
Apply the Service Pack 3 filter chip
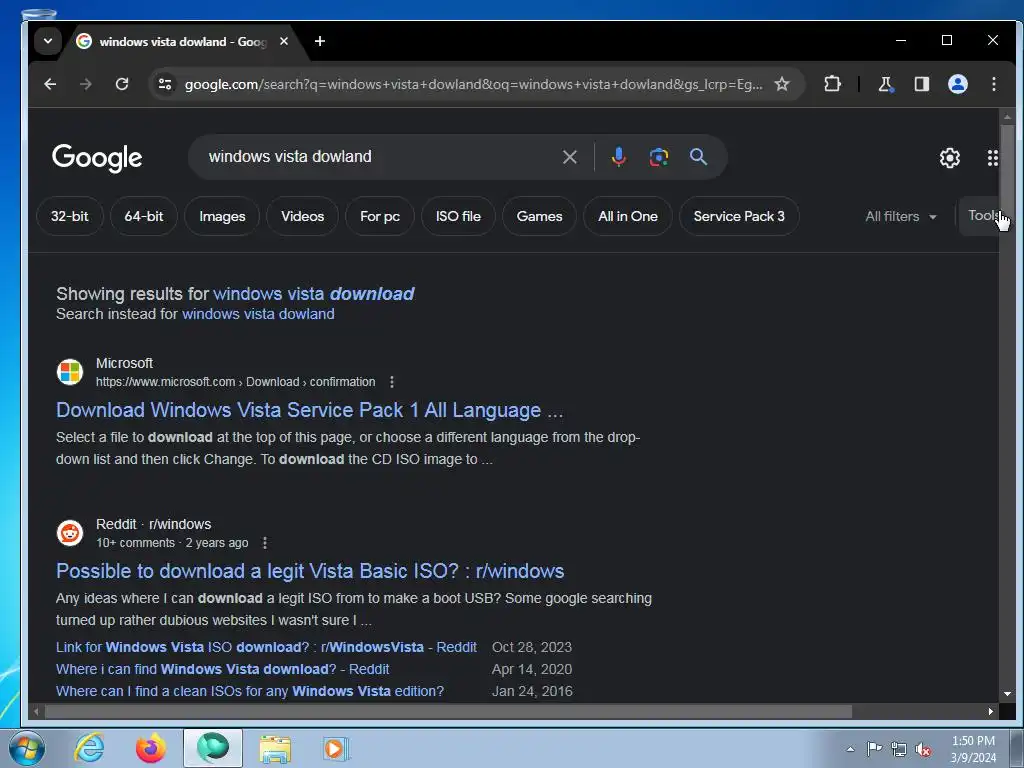coord(739,216)
